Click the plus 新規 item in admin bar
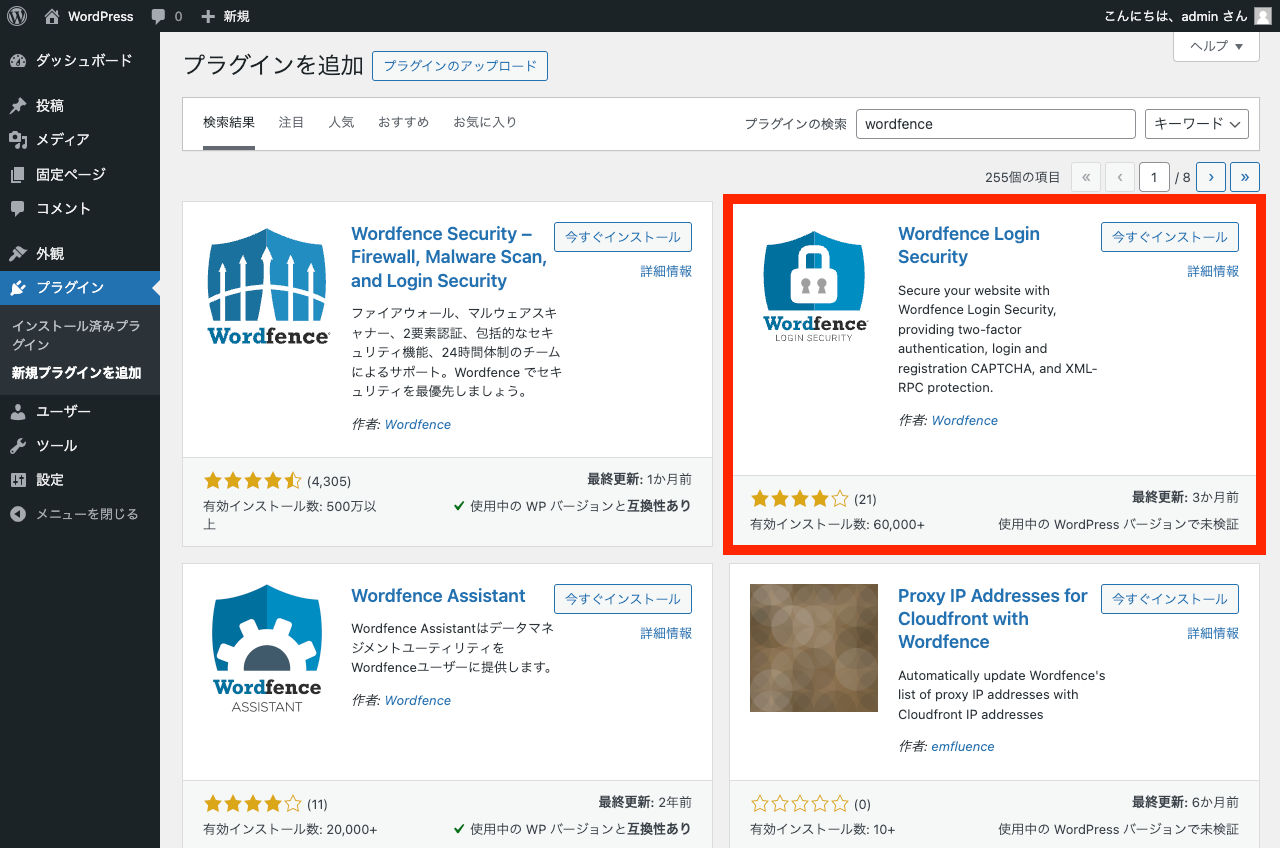This screenshot has height=848, width=1280. (x=225, y=16)
